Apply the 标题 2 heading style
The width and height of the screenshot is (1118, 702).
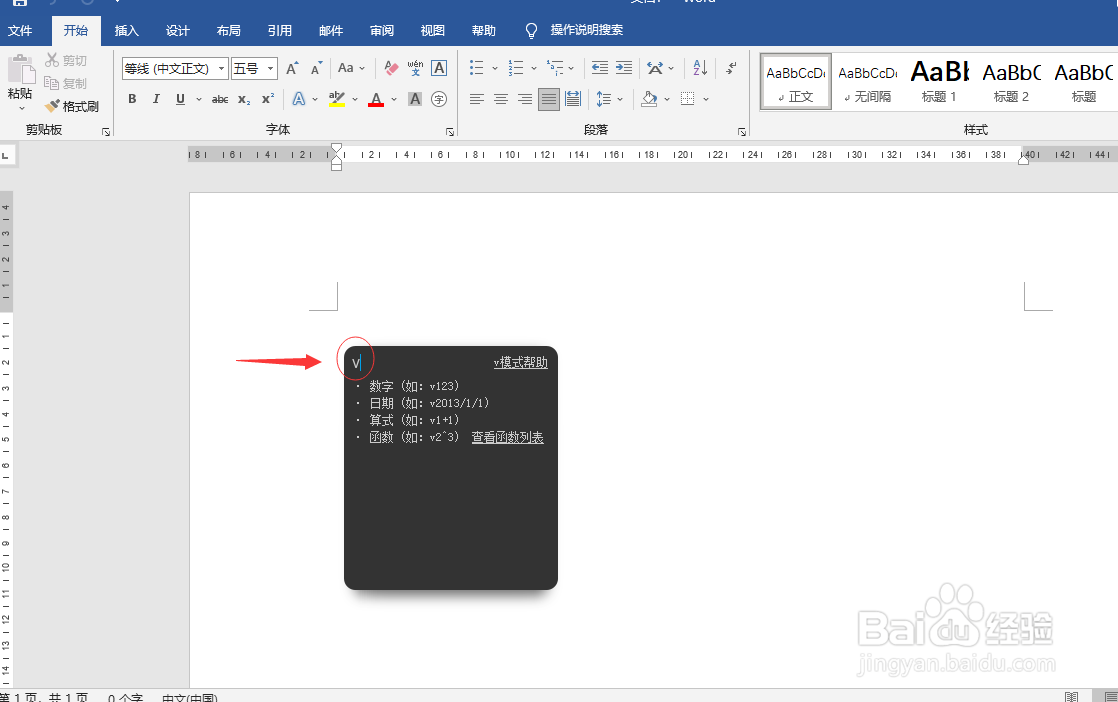tap(1011, 82)
